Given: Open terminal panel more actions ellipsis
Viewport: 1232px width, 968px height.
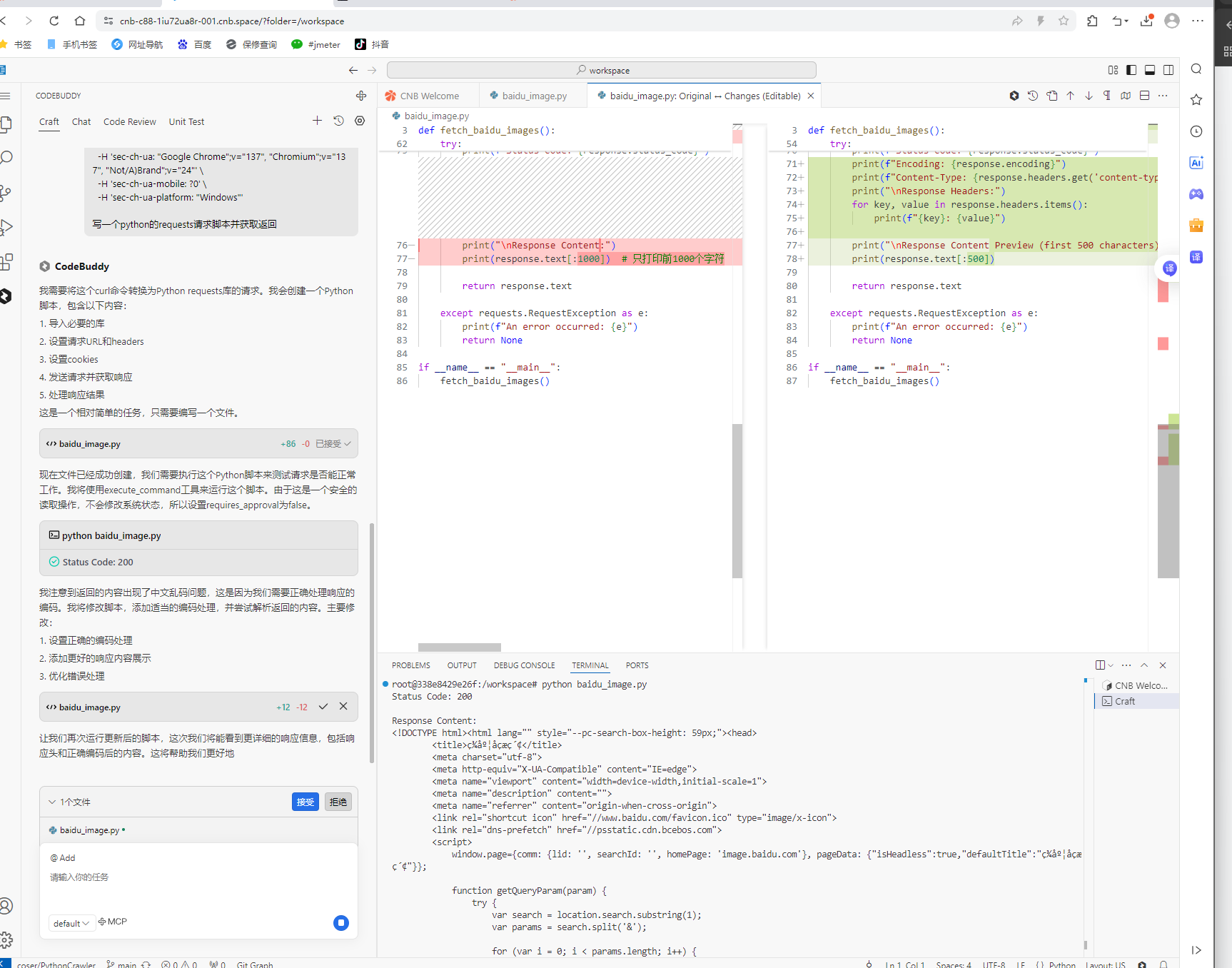Looking at the screenshot, I should pos(1126,665).
